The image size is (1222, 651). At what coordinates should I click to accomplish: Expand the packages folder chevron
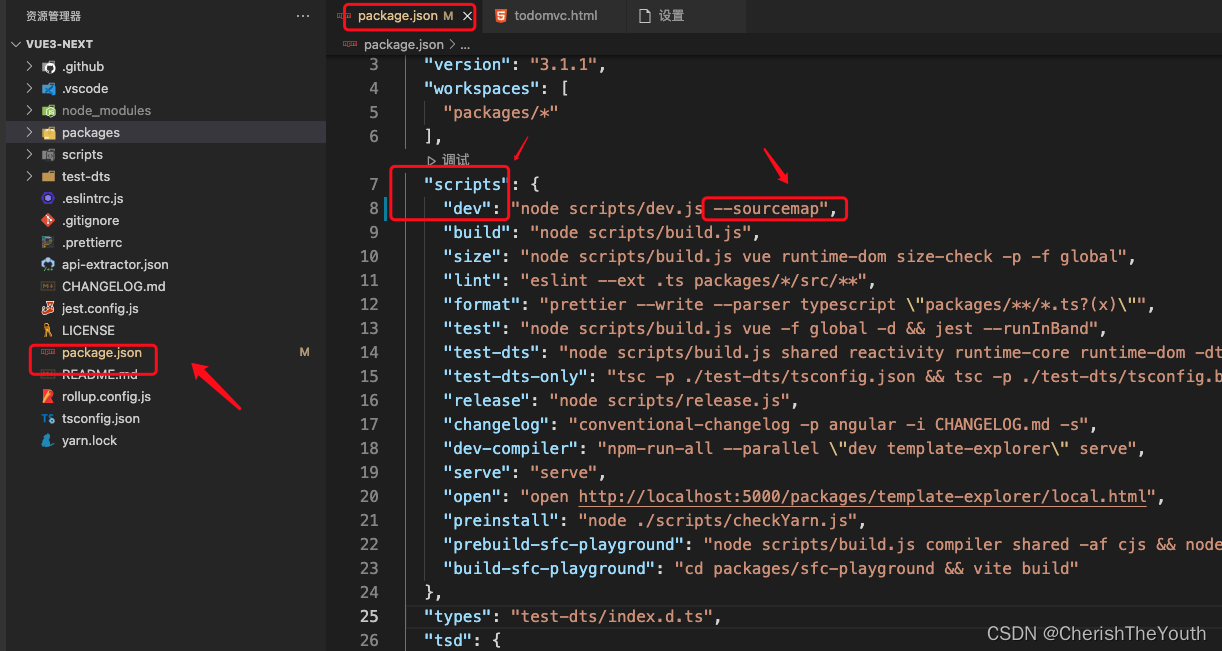click(30, 132)
